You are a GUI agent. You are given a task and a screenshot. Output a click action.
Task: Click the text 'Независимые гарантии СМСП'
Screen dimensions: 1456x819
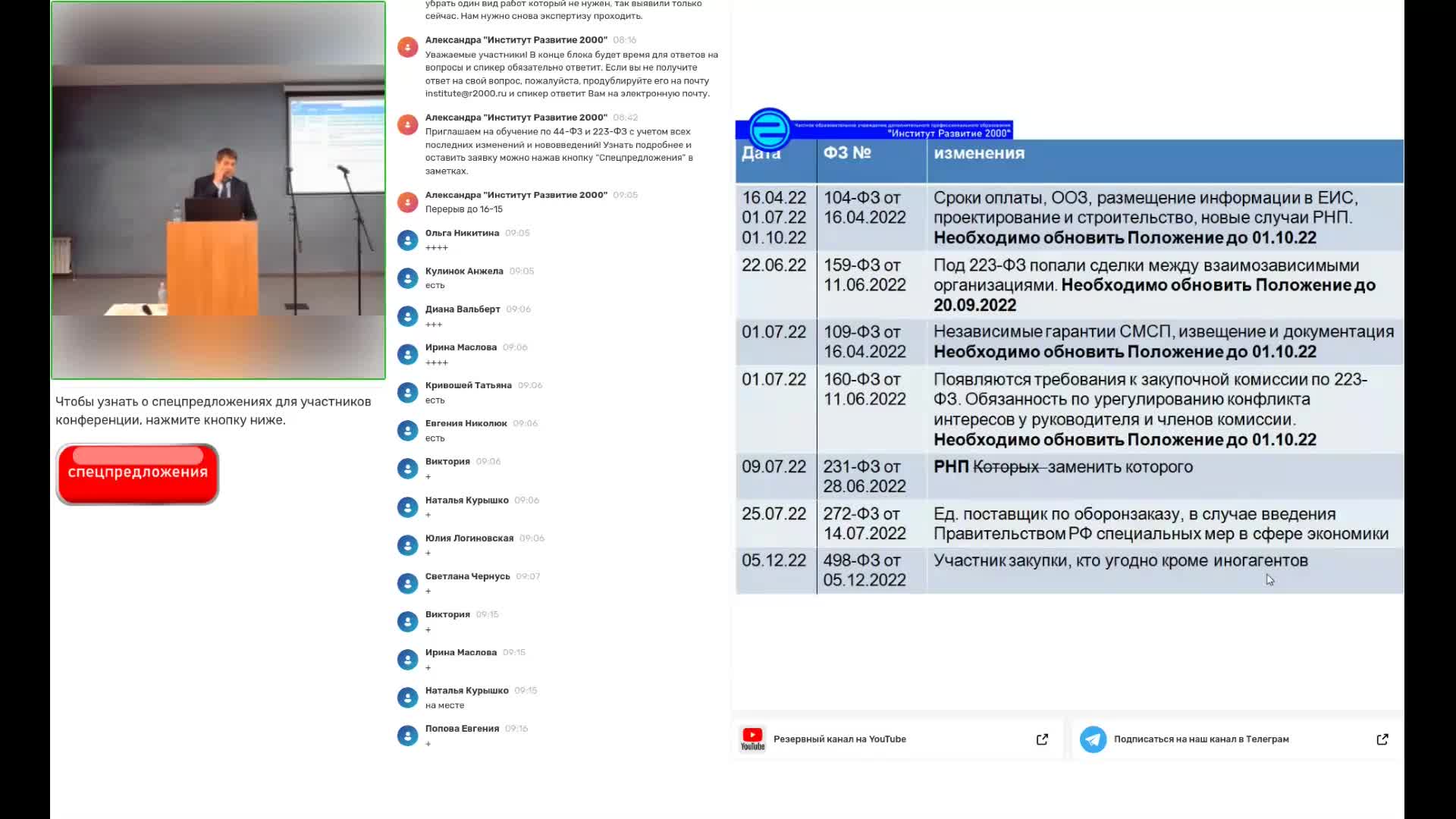point(1052,332)
